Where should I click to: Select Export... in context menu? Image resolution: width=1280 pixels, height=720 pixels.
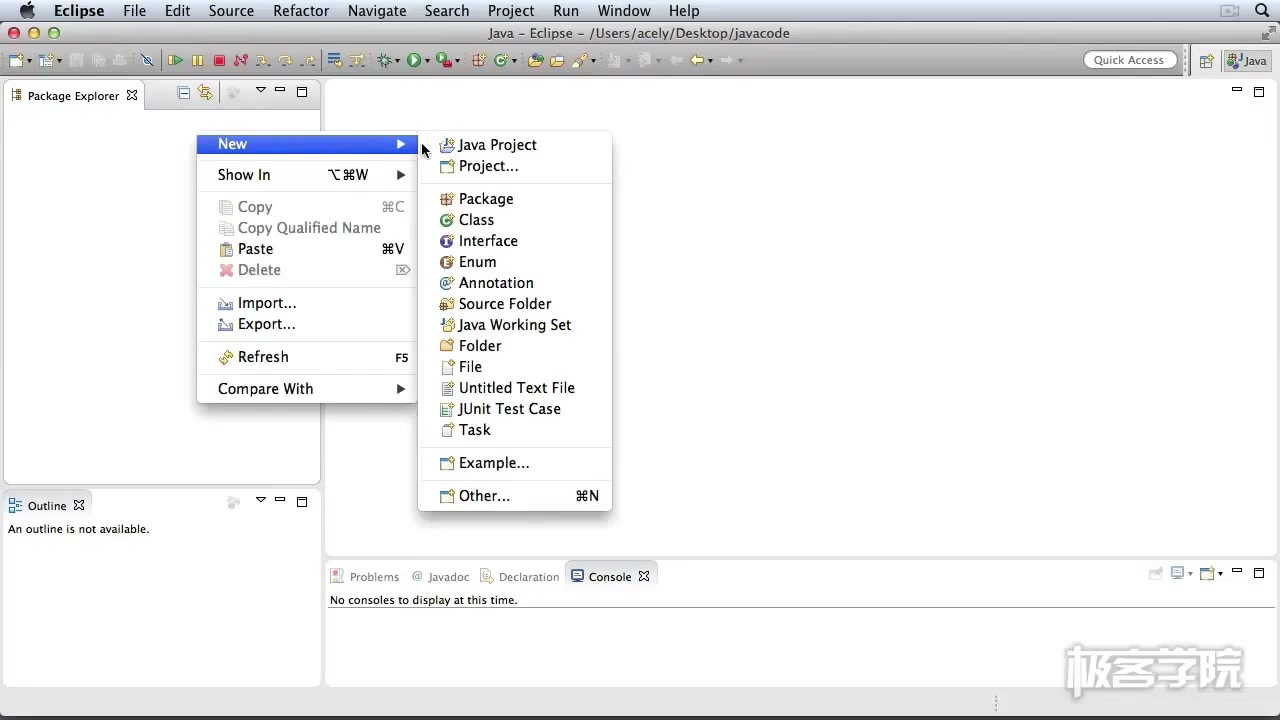click(306, 323)
